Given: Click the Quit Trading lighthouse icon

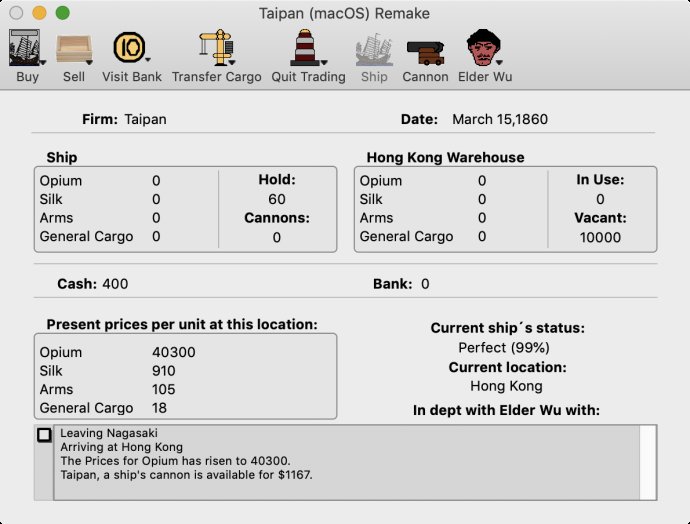Looking at the screenshot, I should tap(305, 48).
